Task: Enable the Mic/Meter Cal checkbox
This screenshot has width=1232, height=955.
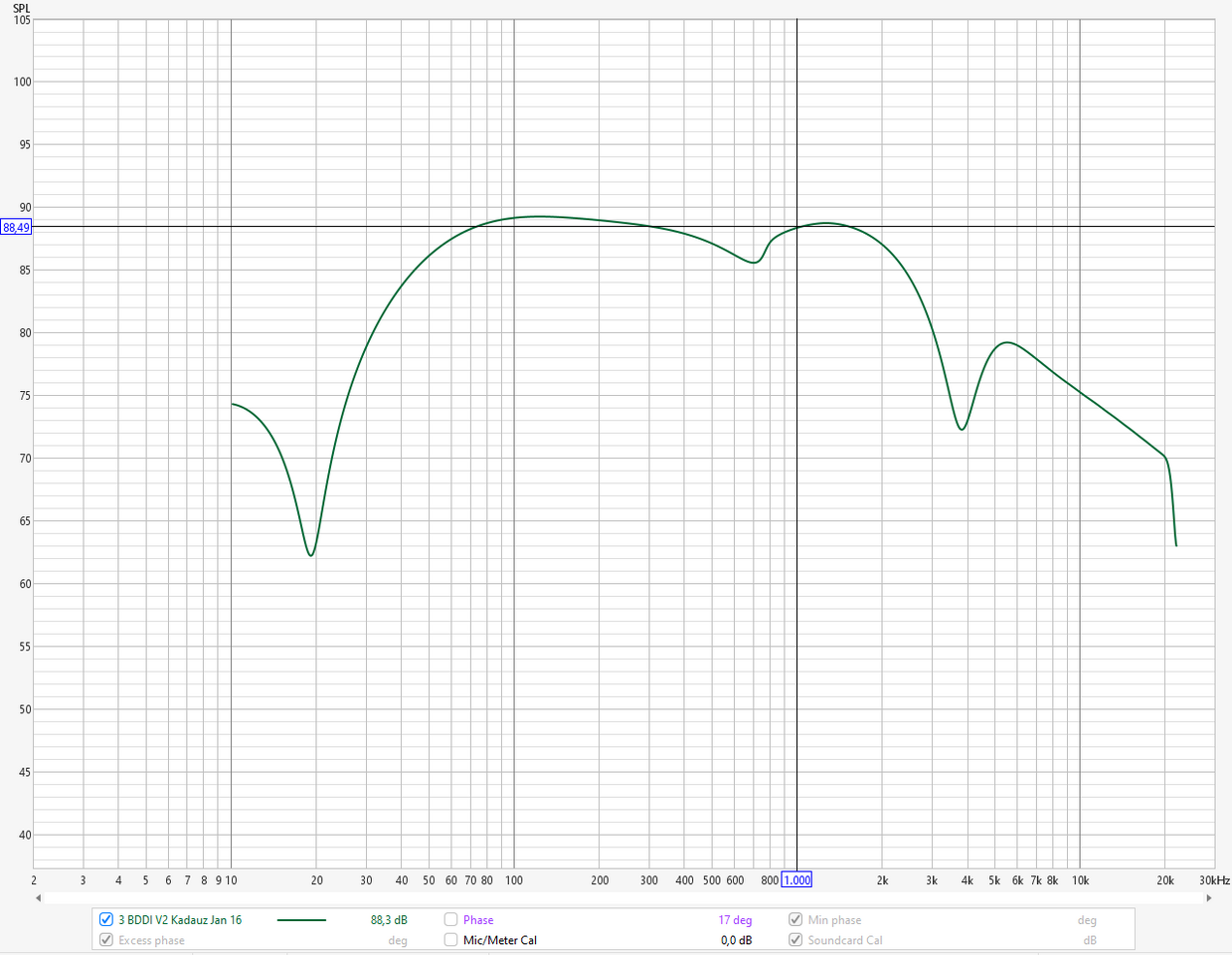Action: coord(451,940)
